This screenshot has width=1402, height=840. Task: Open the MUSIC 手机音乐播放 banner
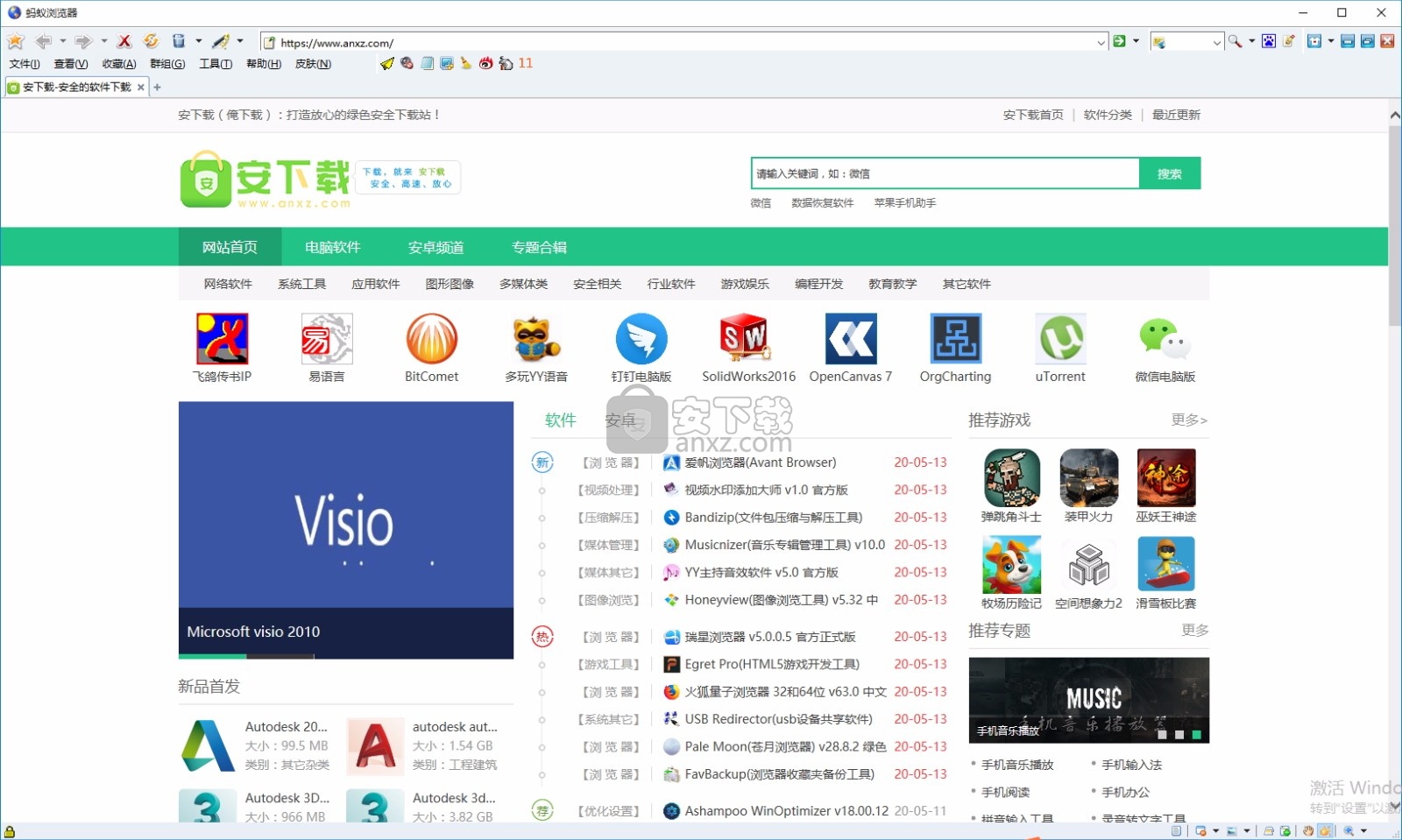(1089, 700)
